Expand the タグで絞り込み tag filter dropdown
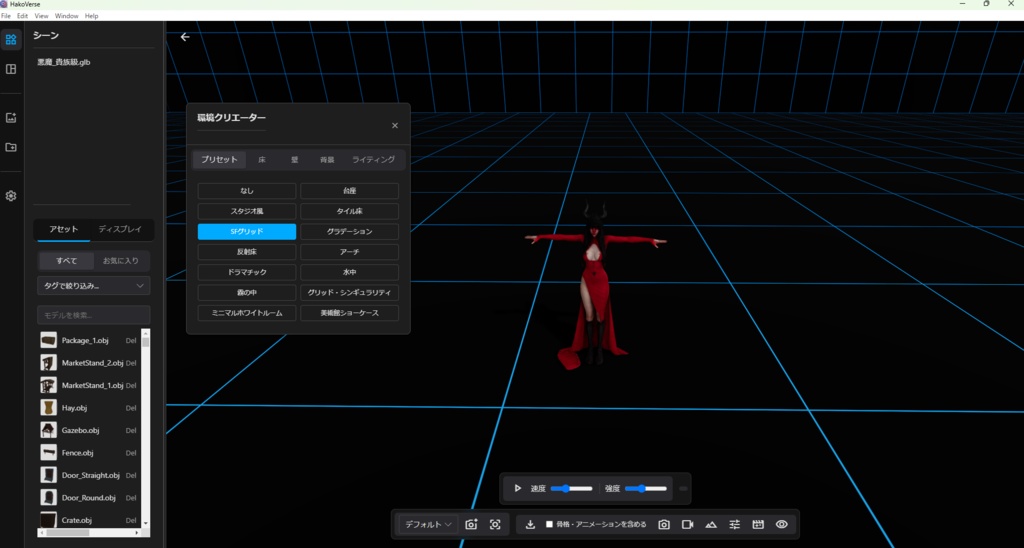Image resolution: width=1024 pixels, height=548 pixels. (93, 286)
